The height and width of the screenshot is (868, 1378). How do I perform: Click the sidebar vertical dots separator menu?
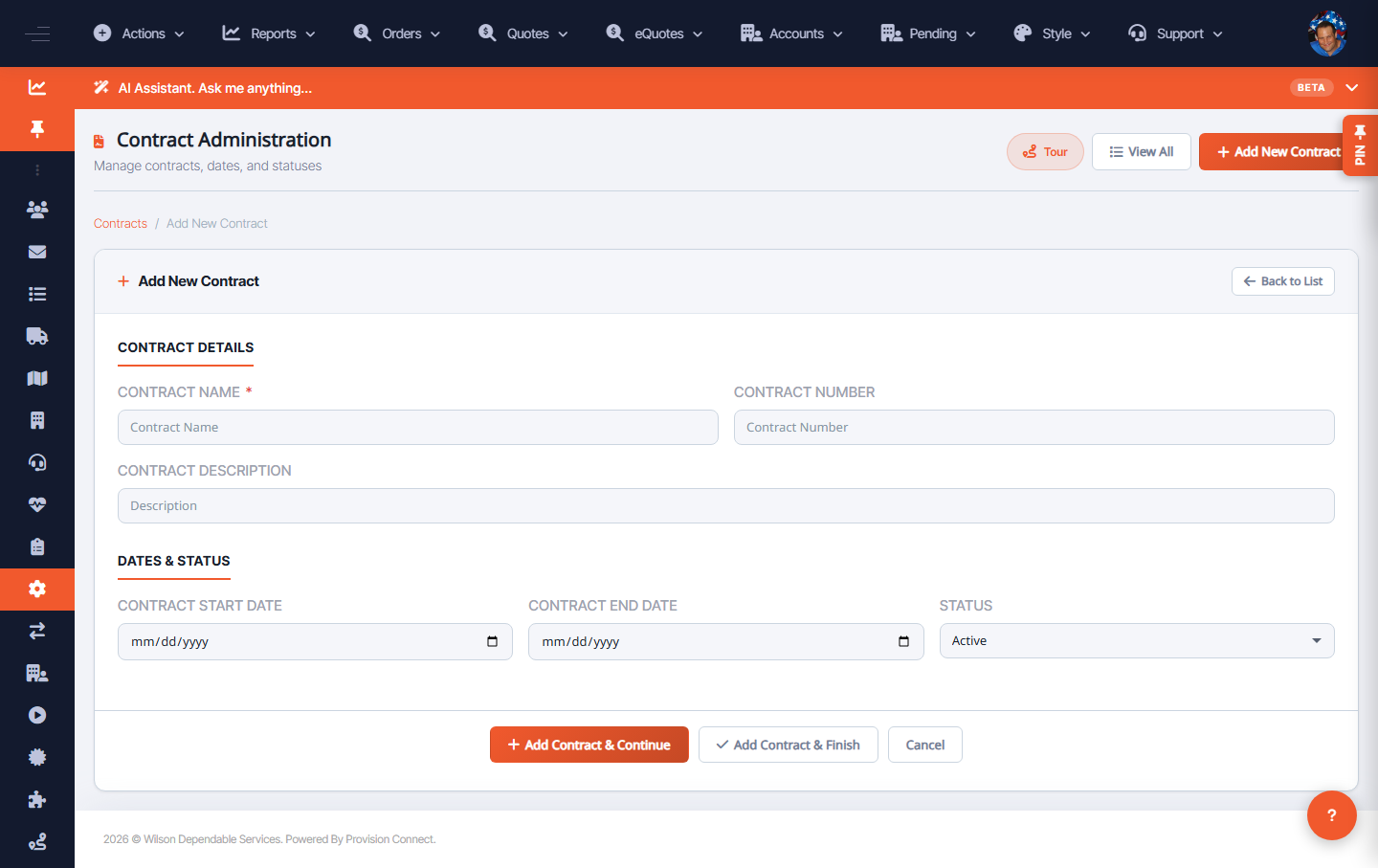[x=37, y=170]
